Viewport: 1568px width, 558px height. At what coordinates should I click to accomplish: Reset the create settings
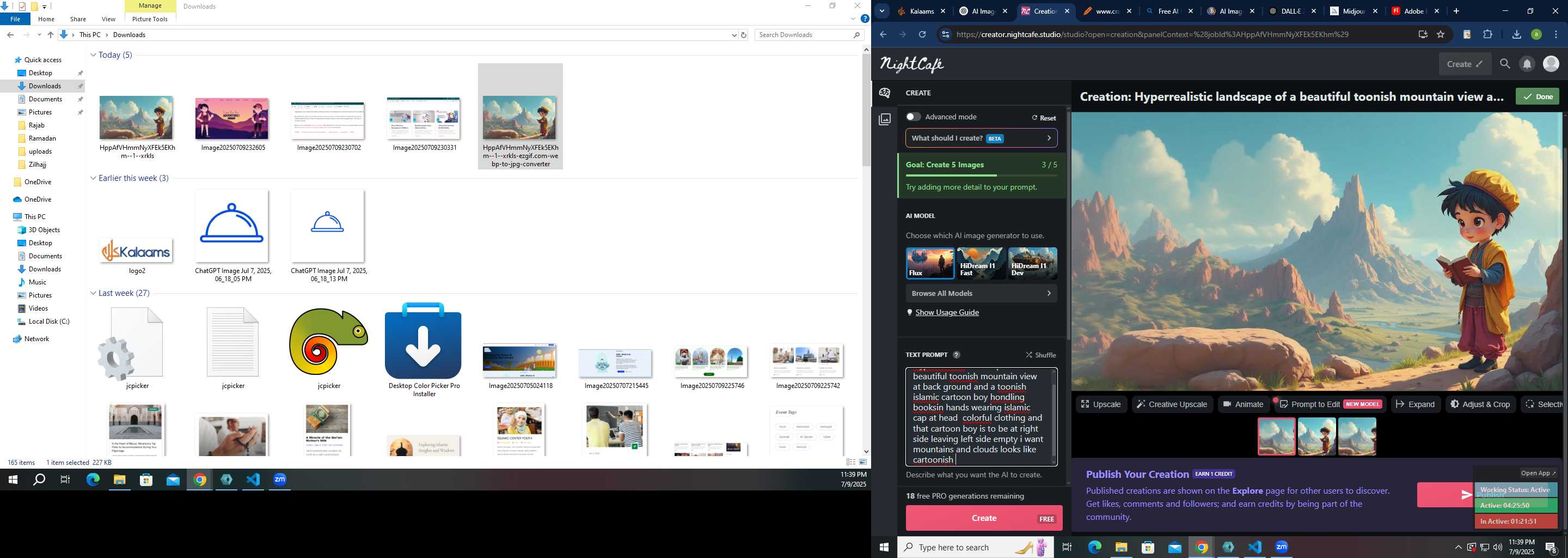[x=1044, y=118]
